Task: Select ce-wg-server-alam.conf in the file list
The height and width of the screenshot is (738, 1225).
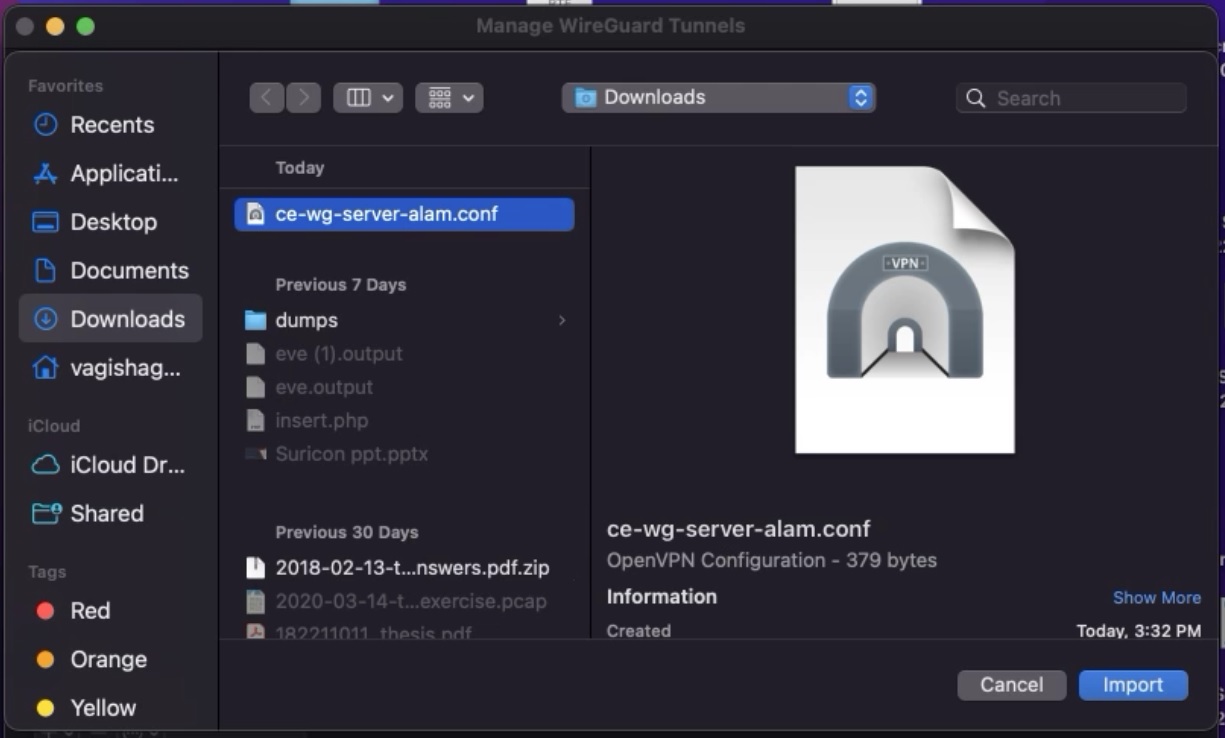Action: point(404,214)
